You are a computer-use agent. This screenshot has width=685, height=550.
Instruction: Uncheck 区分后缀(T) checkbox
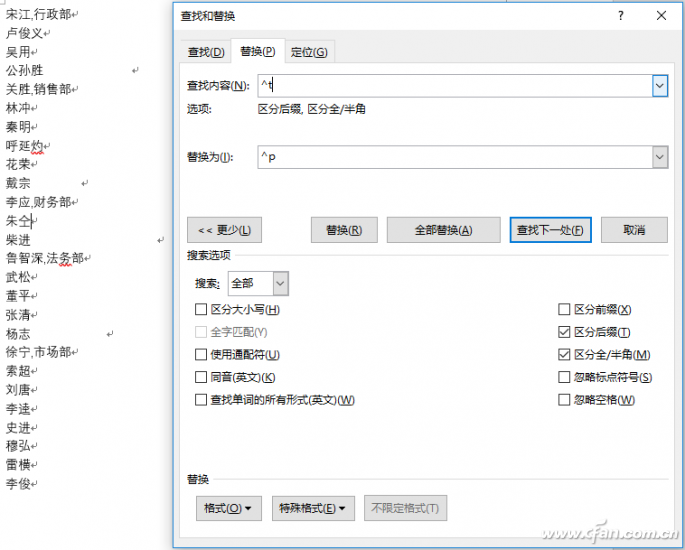(x=564, y=332)
